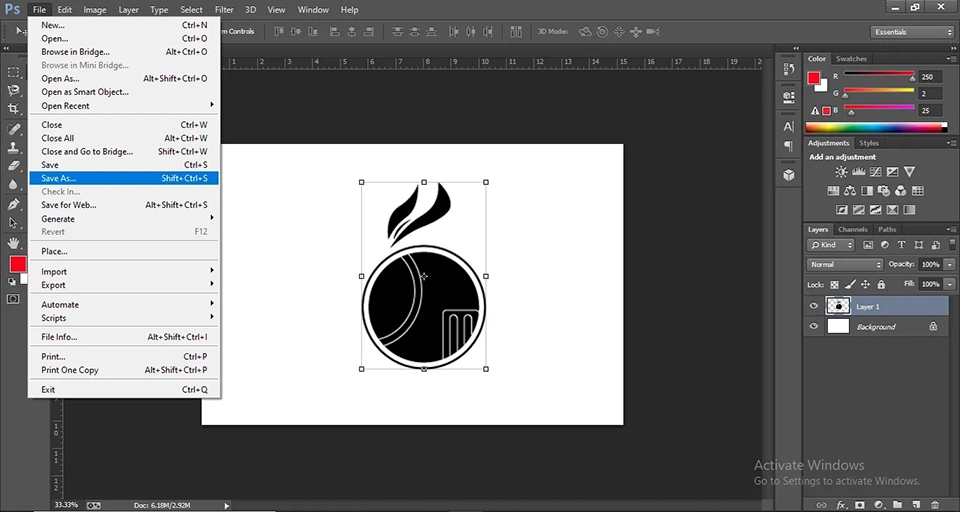Screen dimensions: 960x512
Task: Select the Crop tool
Action: pos(13,109)
